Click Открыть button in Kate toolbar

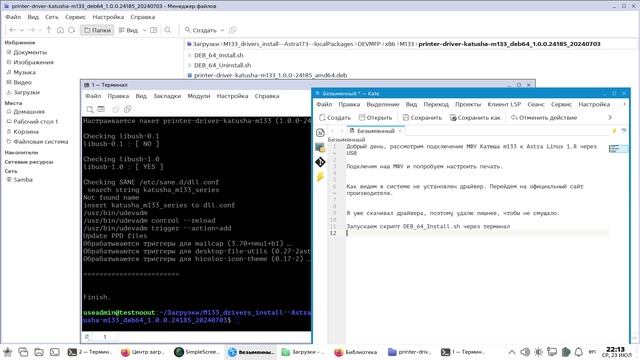tap(376, 118)
